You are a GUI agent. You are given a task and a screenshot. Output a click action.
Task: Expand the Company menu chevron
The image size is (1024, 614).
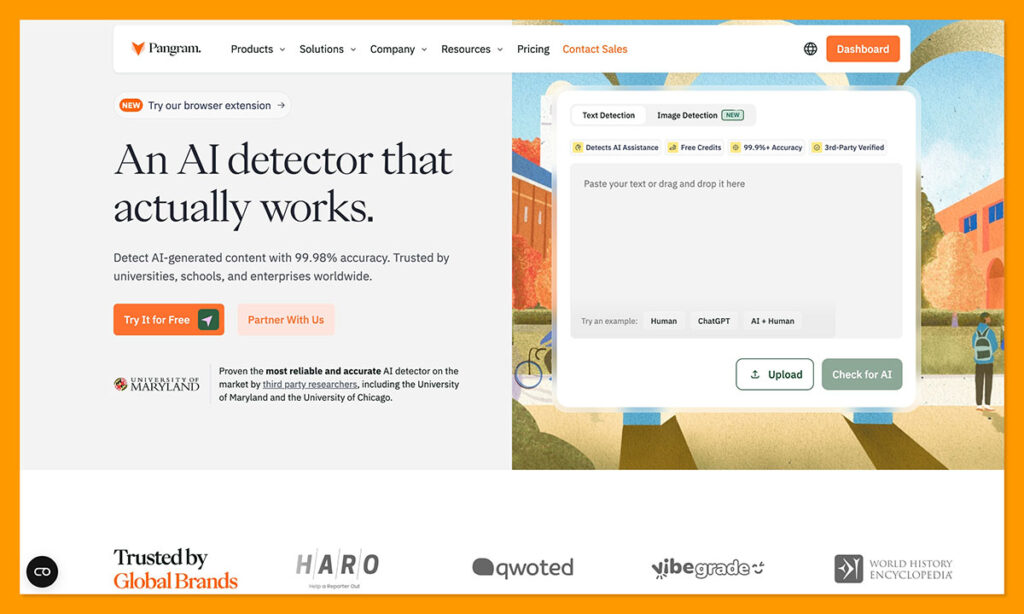[x=424, y=50]
